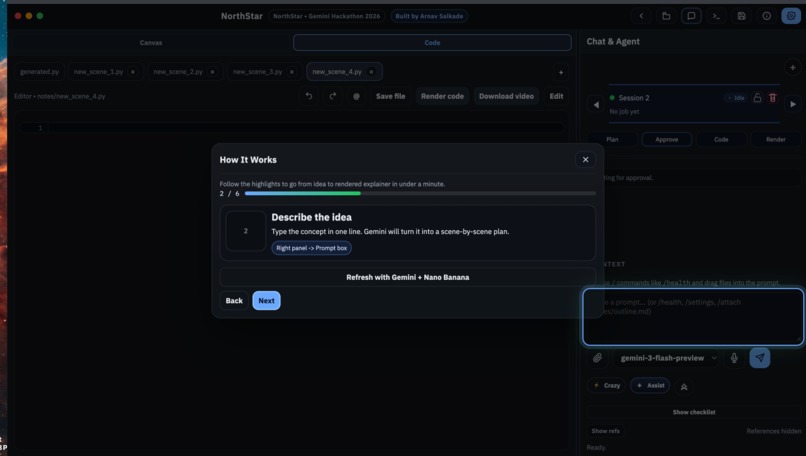
Task: Click the tutorial progress bar
Action: [420, 194]
